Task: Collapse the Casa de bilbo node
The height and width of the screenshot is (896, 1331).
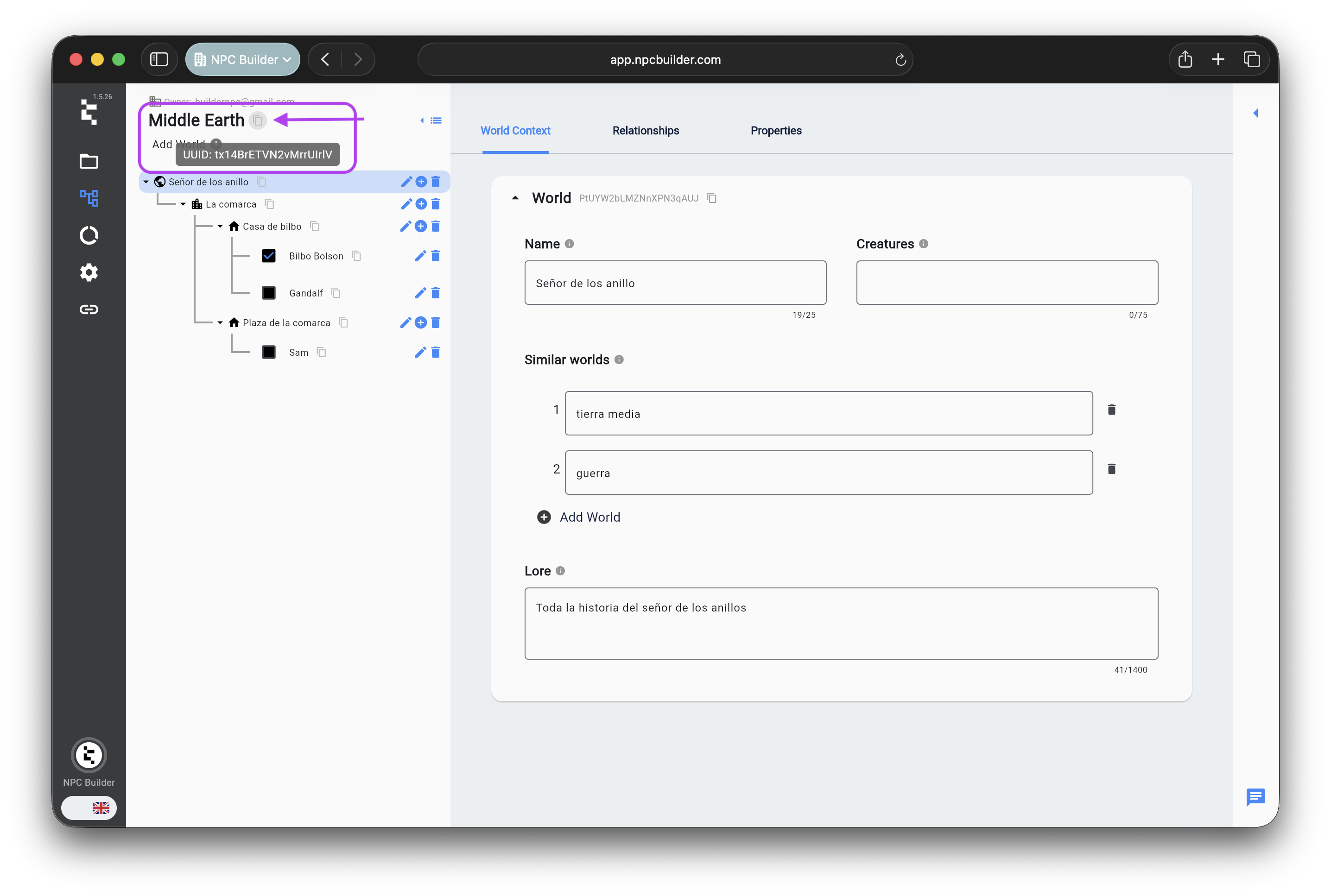Action: pos(220,226)
